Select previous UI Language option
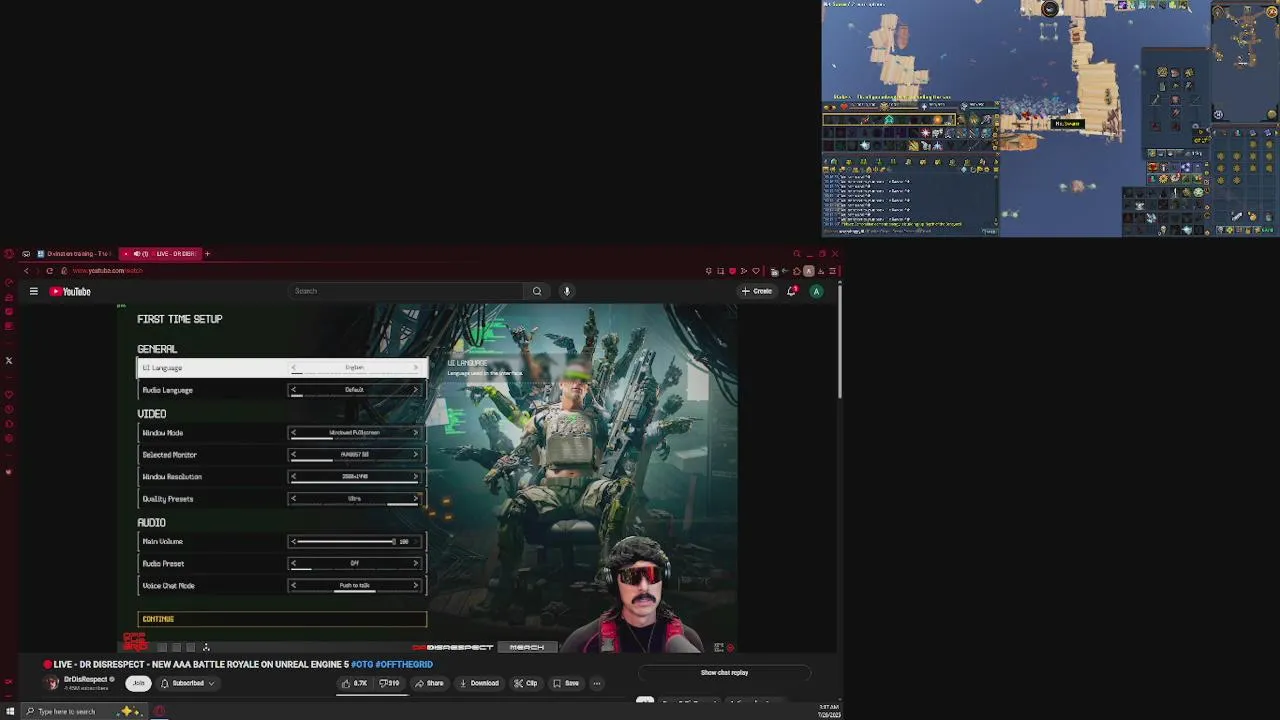The width and height of the screenshot is (1280, 720). pyautogui.click(x=294, y=367)
